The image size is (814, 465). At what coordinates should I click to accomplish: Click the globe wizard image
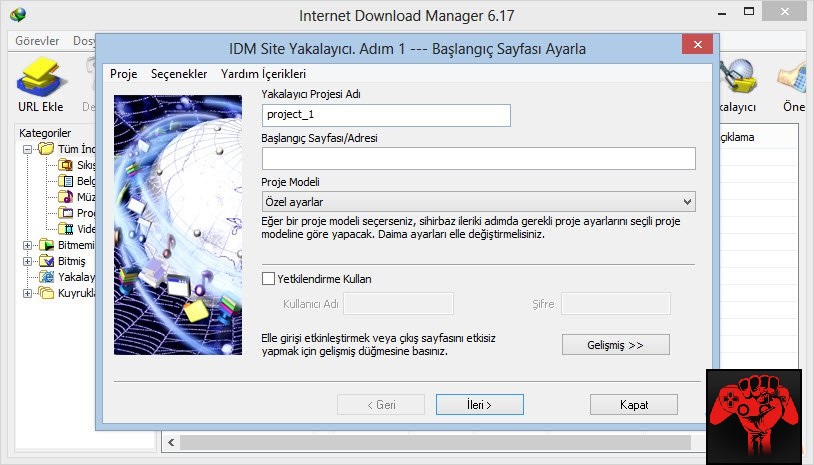pos(178,225)
